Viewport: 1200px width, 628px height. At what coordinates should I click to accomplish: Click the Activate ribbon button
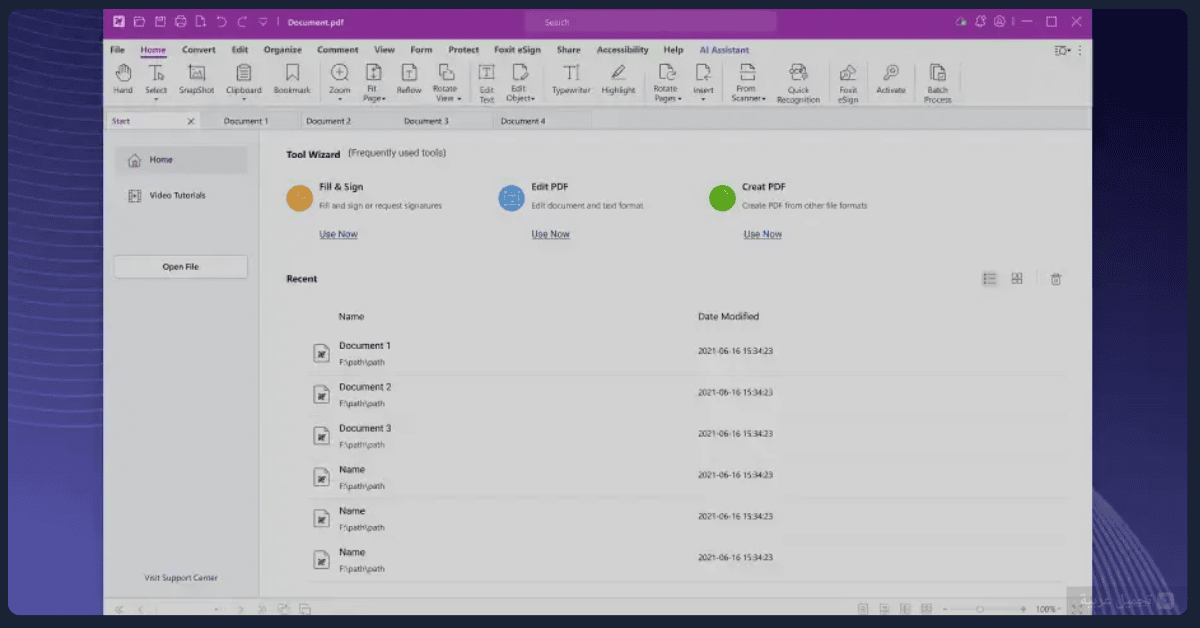point(891,80)
